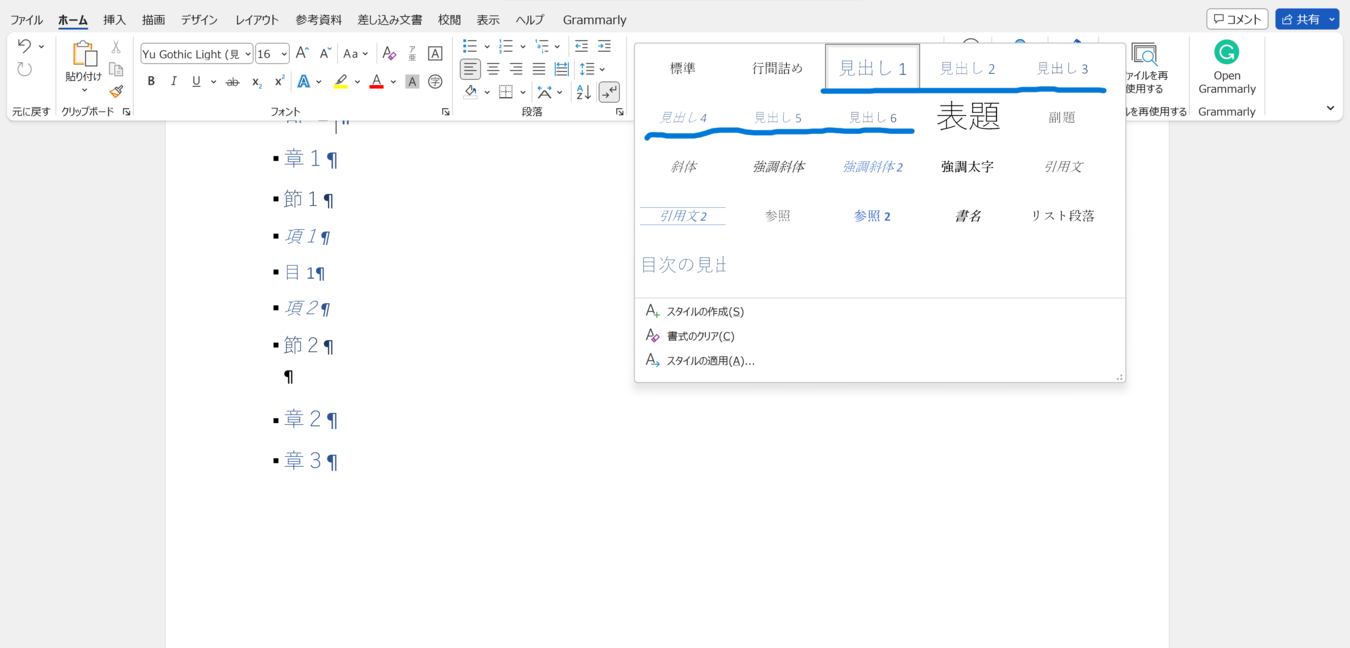Apply yellow text highlight color
1350x648 pixels.
click(x=341, y=82)
